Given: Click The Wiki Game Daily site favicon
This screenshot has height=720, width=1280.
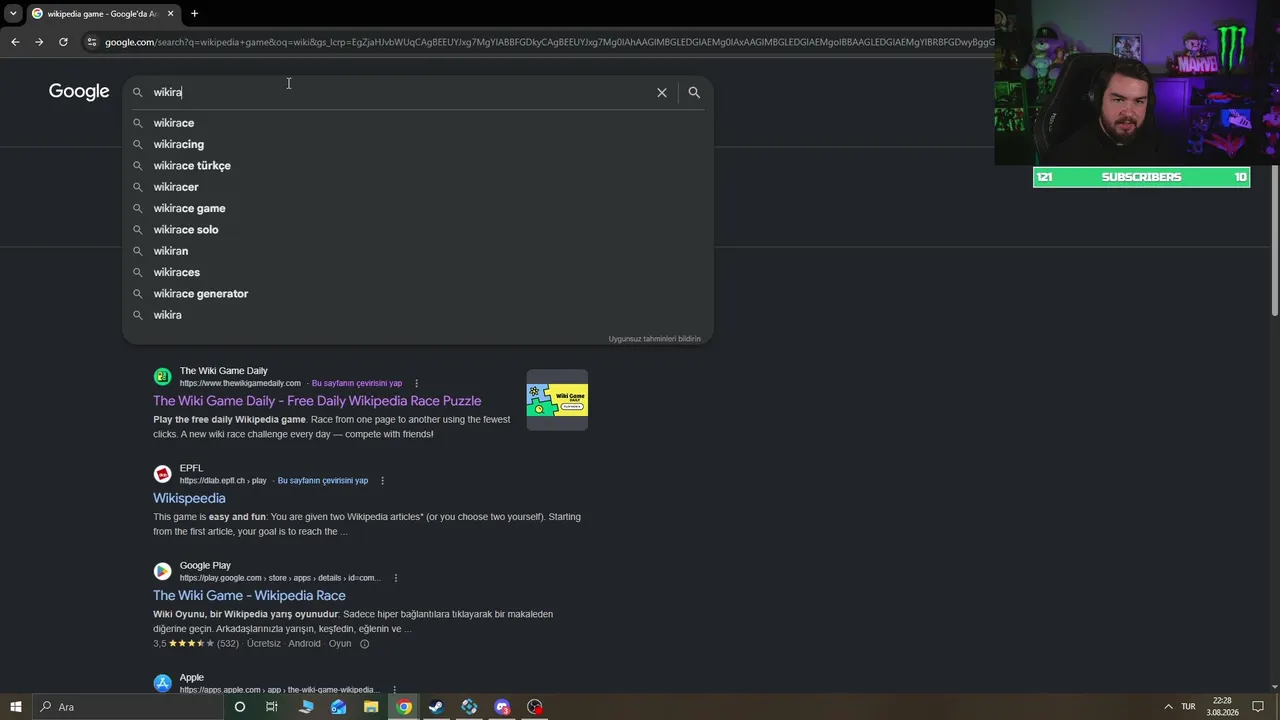Looking at the screenshot, I should tap(162, 377).
